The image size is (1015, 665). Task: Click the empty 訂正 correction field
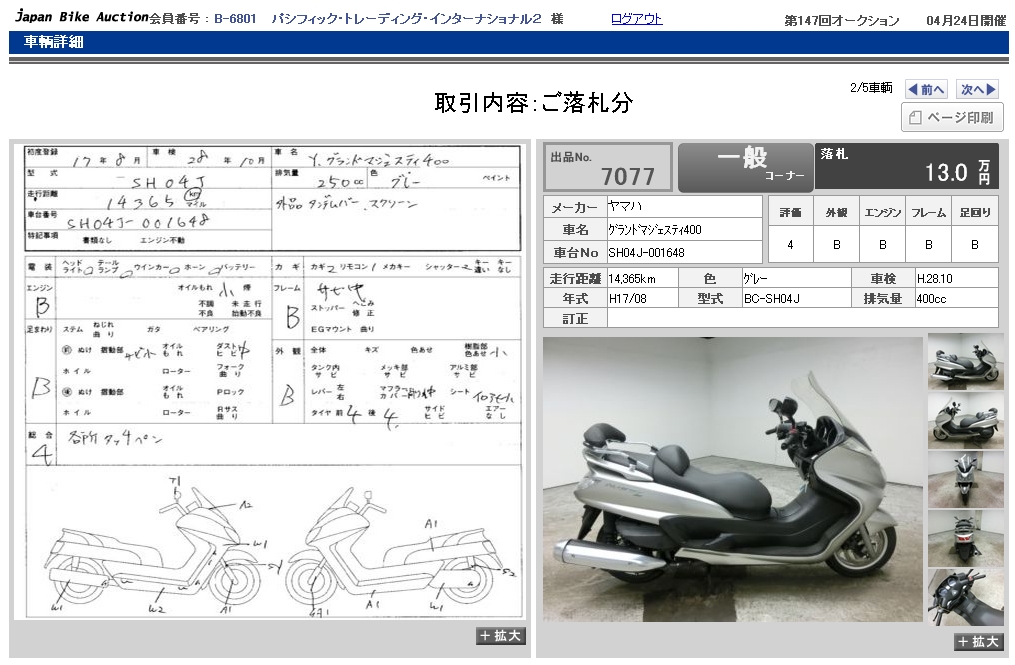tap(802, 318)
